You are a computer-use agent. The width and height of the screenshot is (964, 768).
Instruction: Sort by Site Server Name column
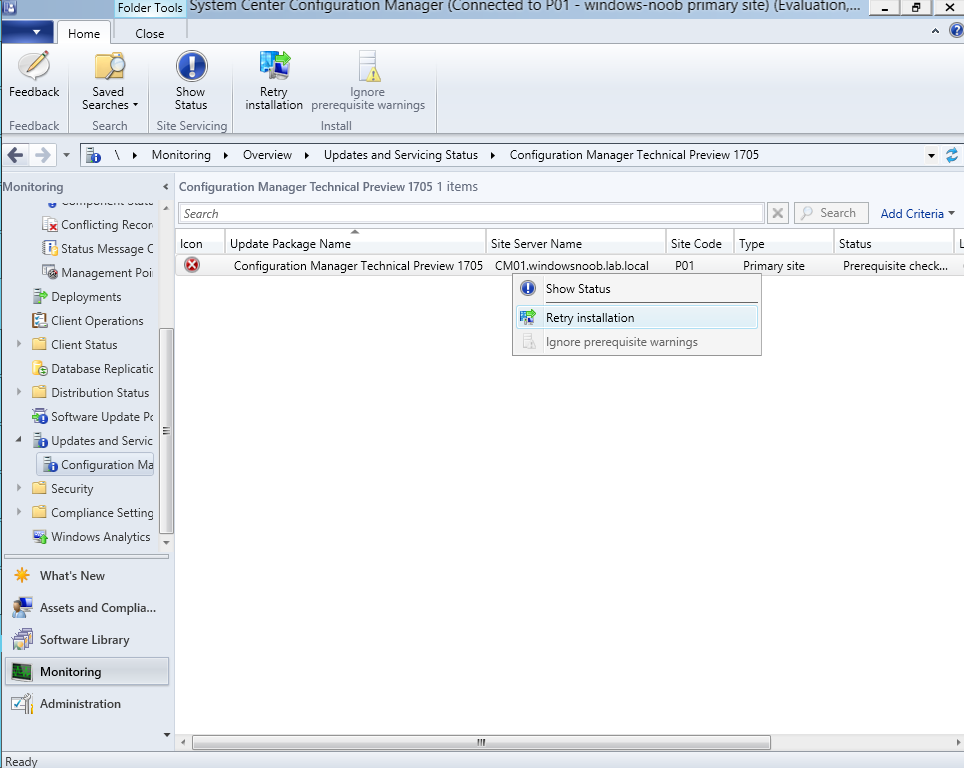point(576,243)
